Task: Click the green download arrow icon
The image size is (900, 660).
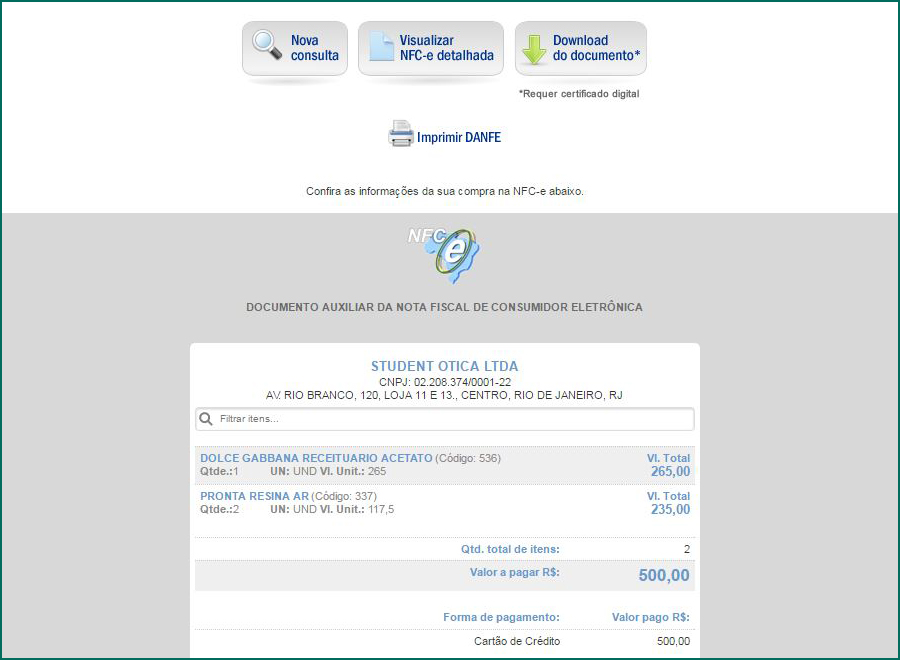Action: tap(533, 47)
